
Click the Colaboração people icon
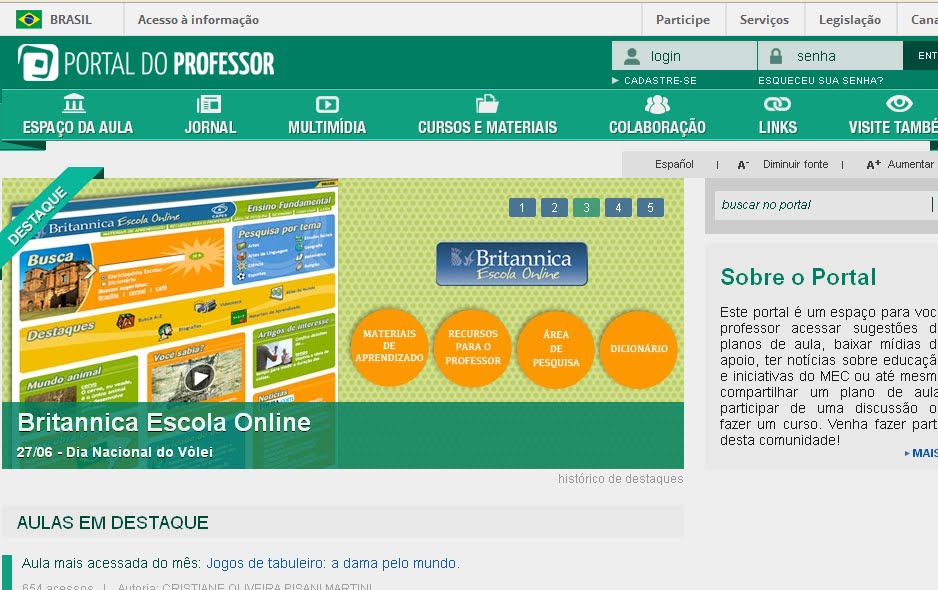(657, 105)
